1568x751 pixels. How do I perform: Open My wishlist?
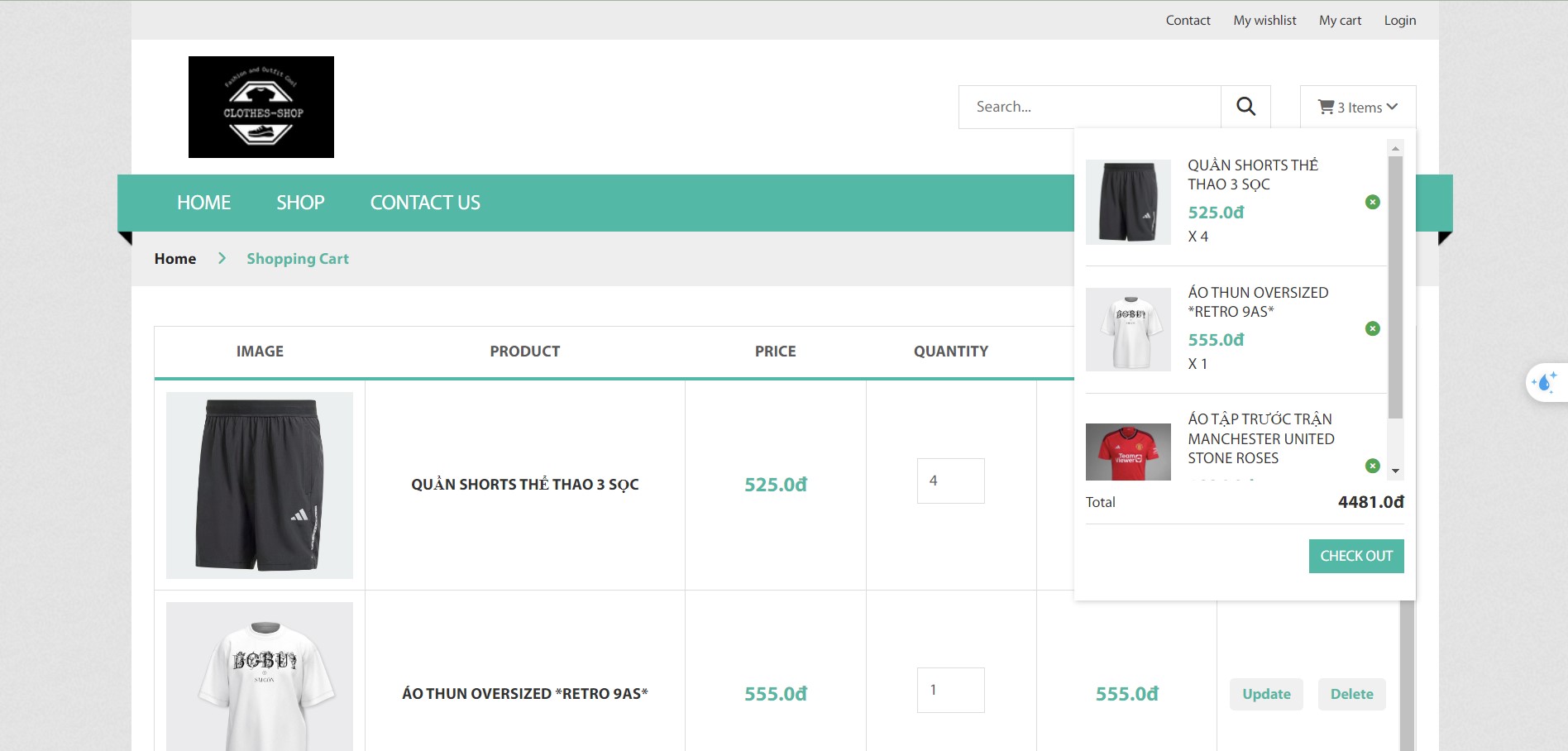point(1264,20)
